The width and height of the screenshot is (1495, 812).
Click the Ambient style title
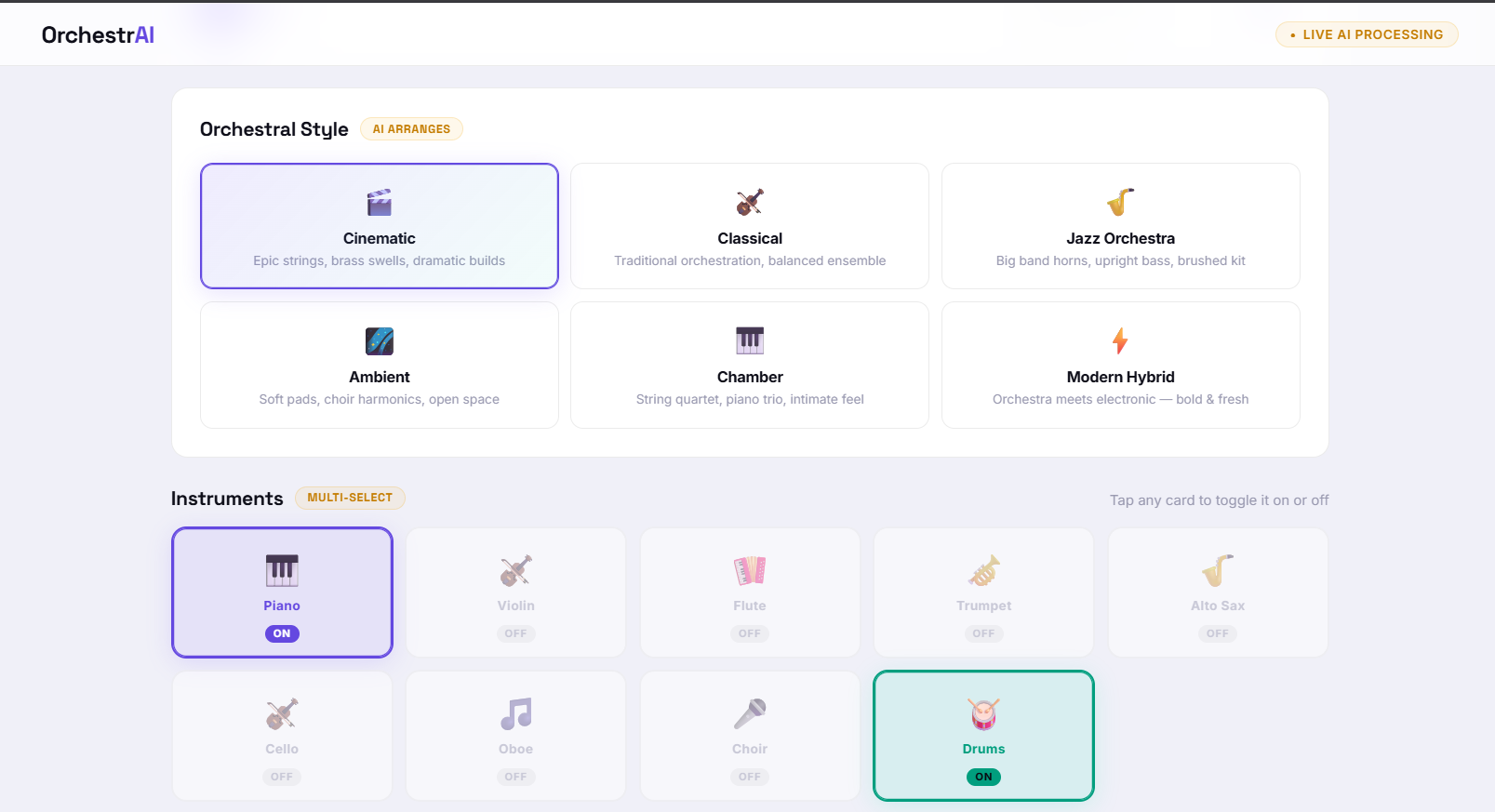pos(380,377)
